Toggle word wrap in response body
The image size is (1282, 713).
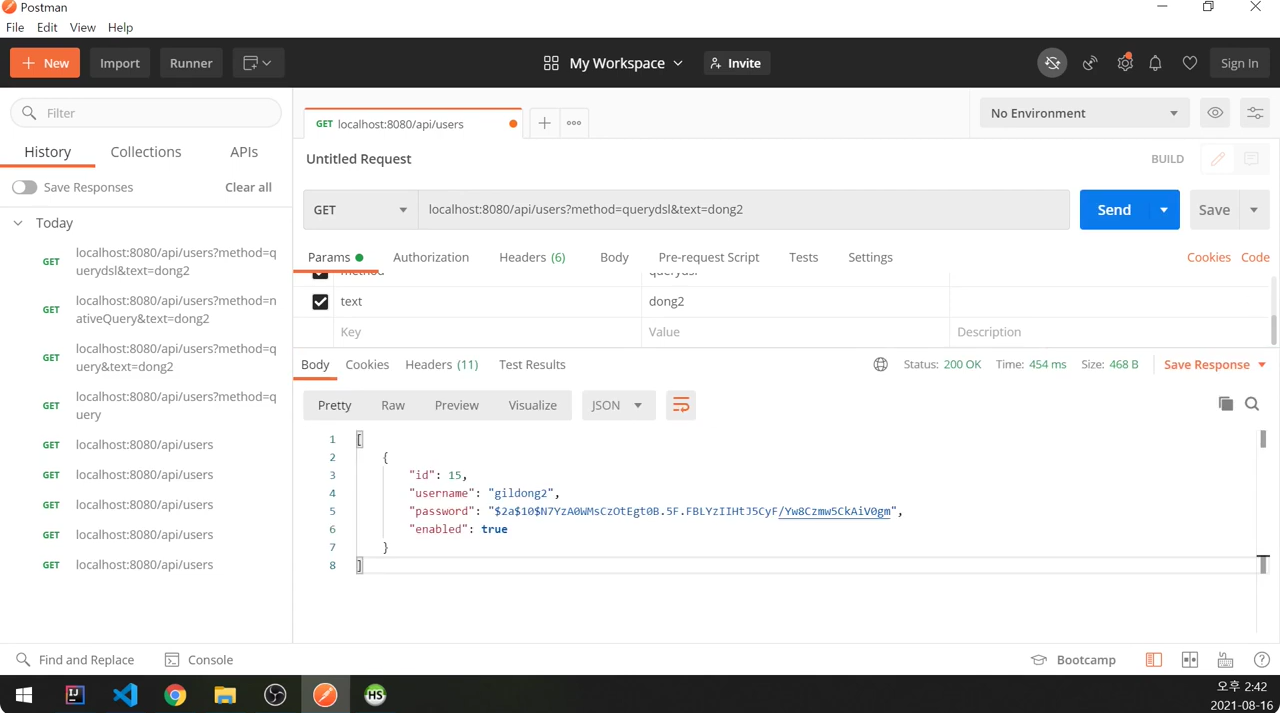681,405
